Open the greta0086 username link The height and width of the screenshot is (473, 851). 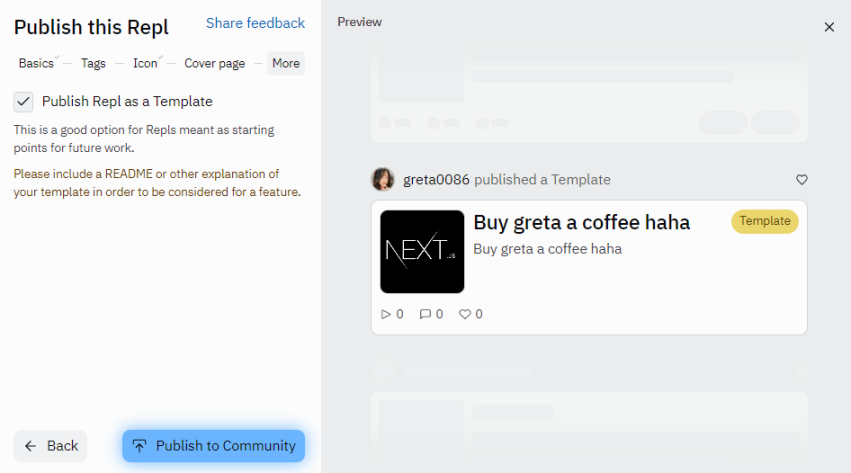[x=436, y=180]
